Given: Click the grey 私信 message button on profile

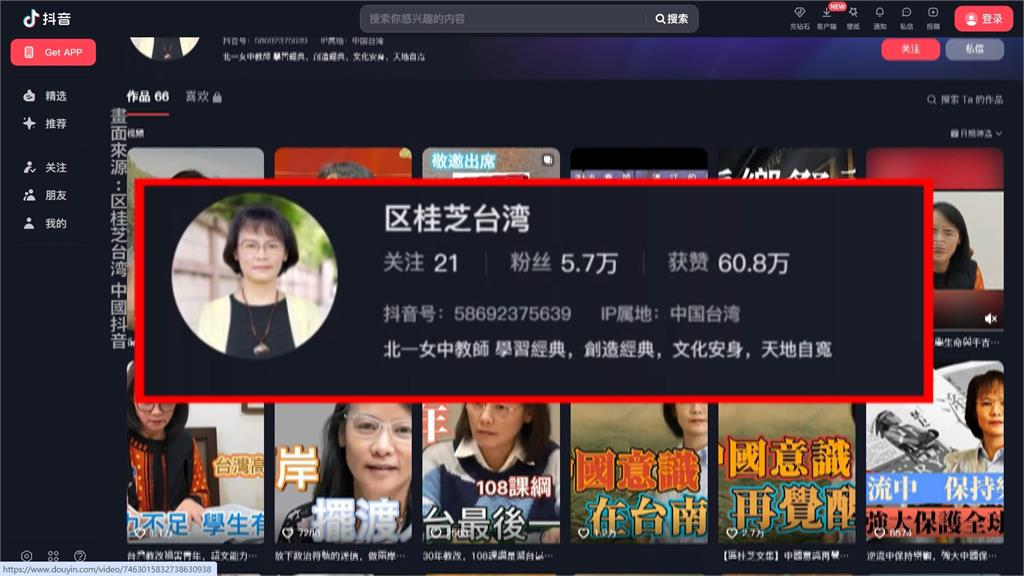Looking at the screenshot, I should pyautogui.click(x=974, y=49).
